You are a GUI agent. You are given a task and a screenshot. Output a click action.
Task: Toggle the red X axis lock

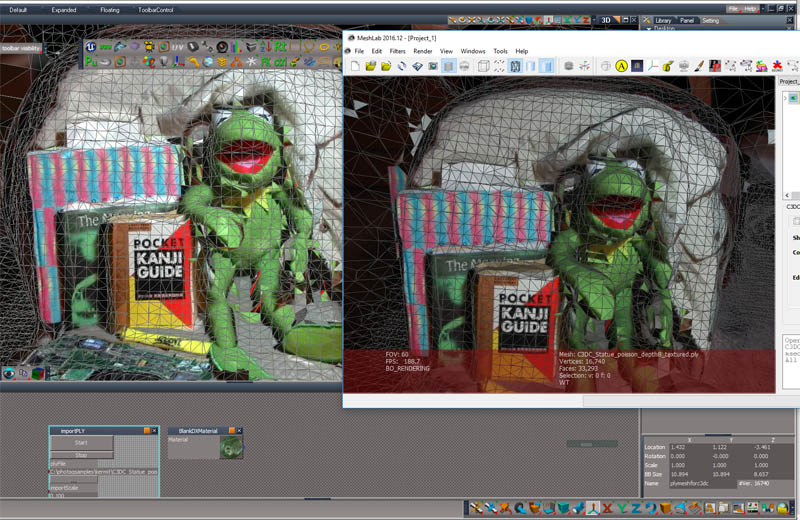(x=607, y=508)
